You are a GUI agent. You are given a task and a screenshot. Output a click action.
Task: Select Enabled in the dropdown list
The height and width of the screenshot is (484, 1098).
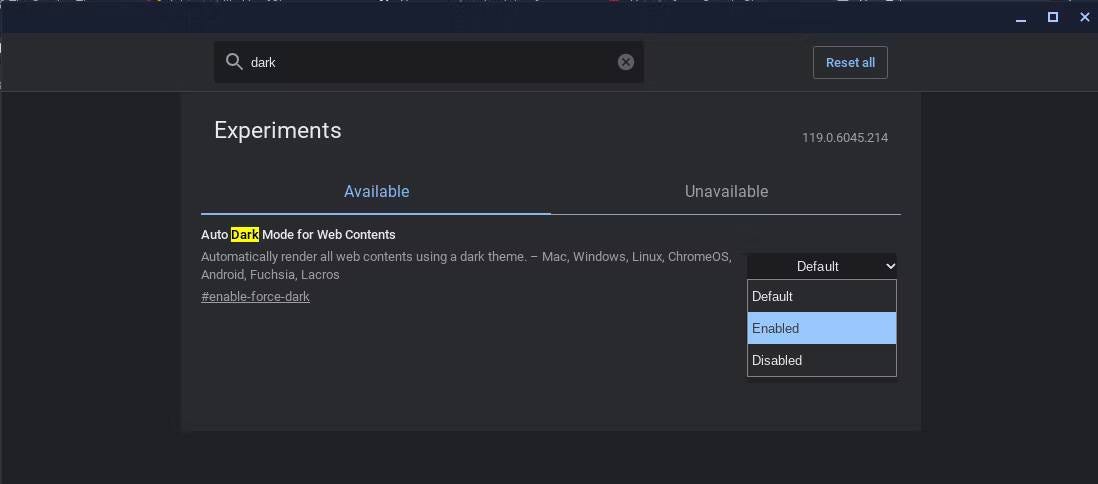click(821, 328)
